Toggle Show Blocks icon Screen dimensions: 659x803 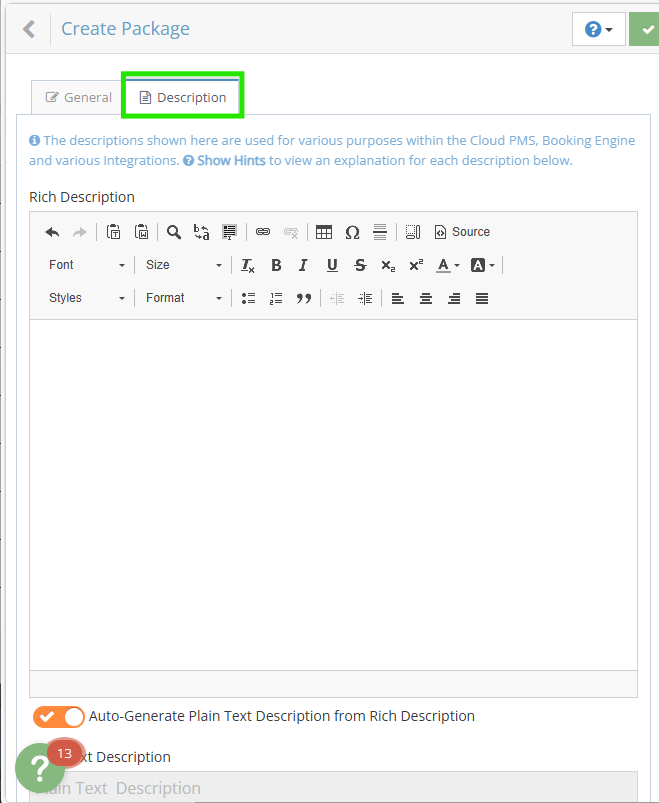[413, 232]
